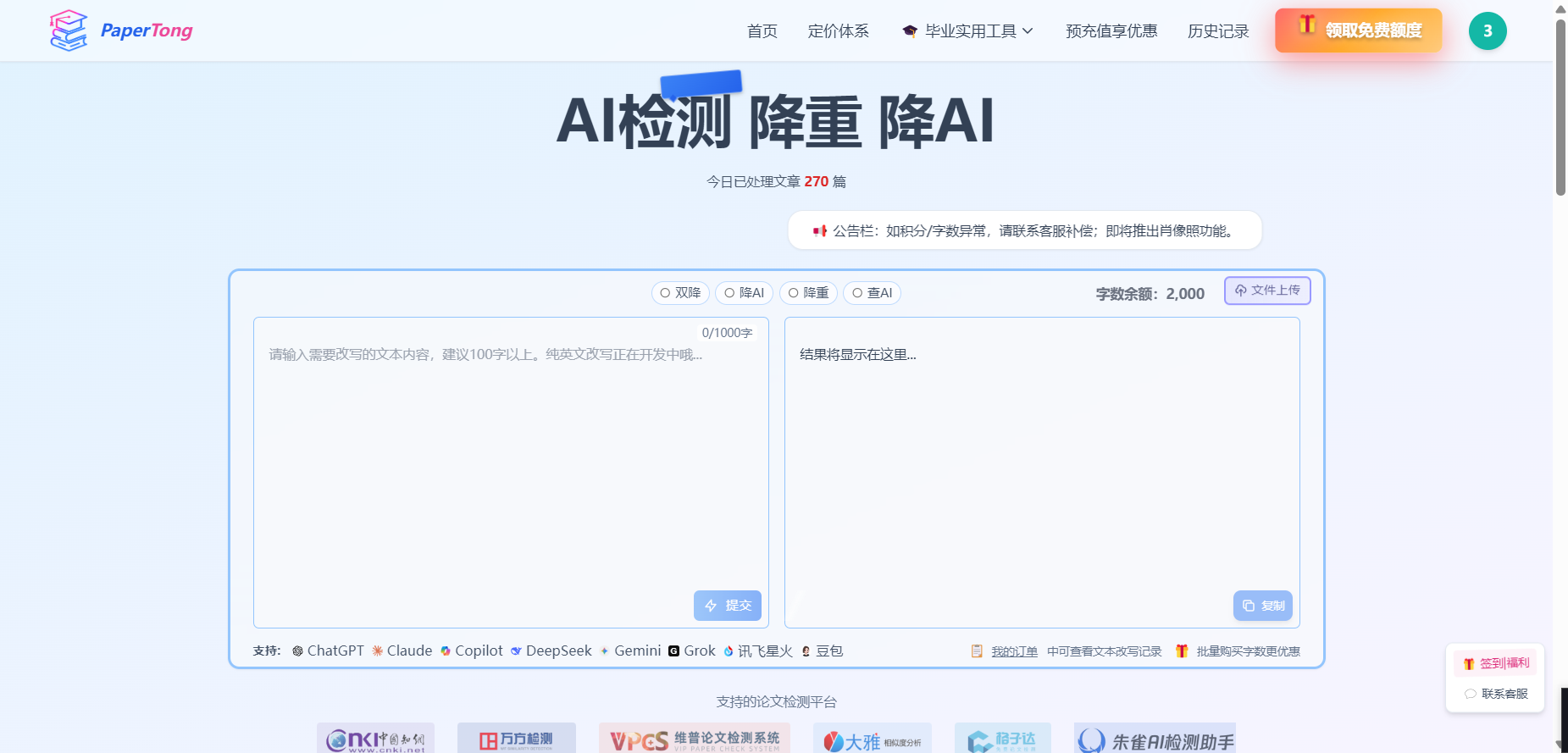Open the 我的订单 link

[x=1014, y=651]
